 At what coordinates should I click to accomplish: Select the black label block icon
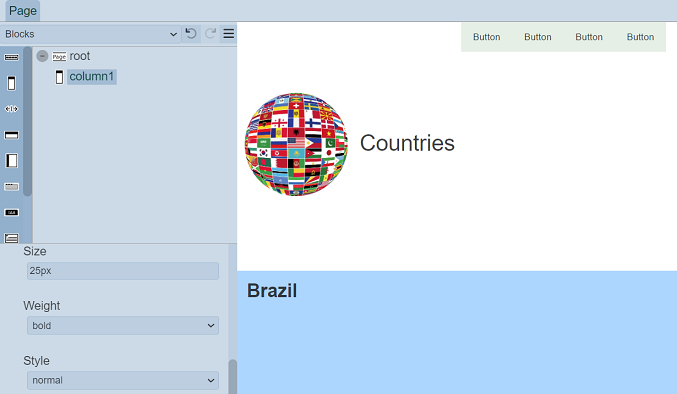point(12,212)
